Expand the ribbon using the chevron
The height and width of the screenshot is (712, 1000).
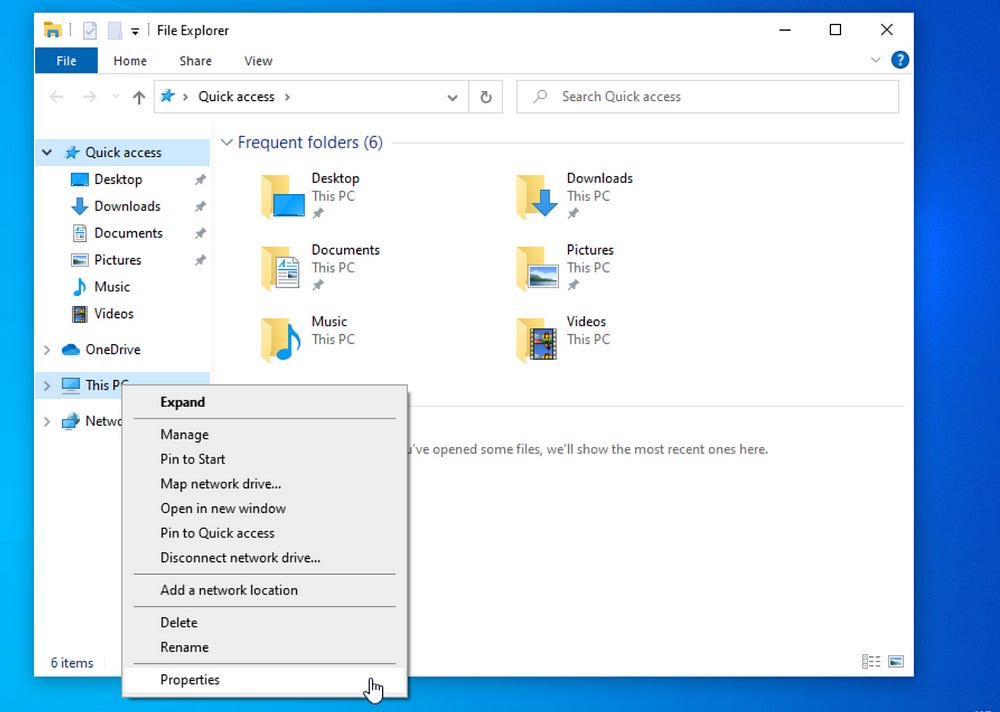tap(876, 60)
